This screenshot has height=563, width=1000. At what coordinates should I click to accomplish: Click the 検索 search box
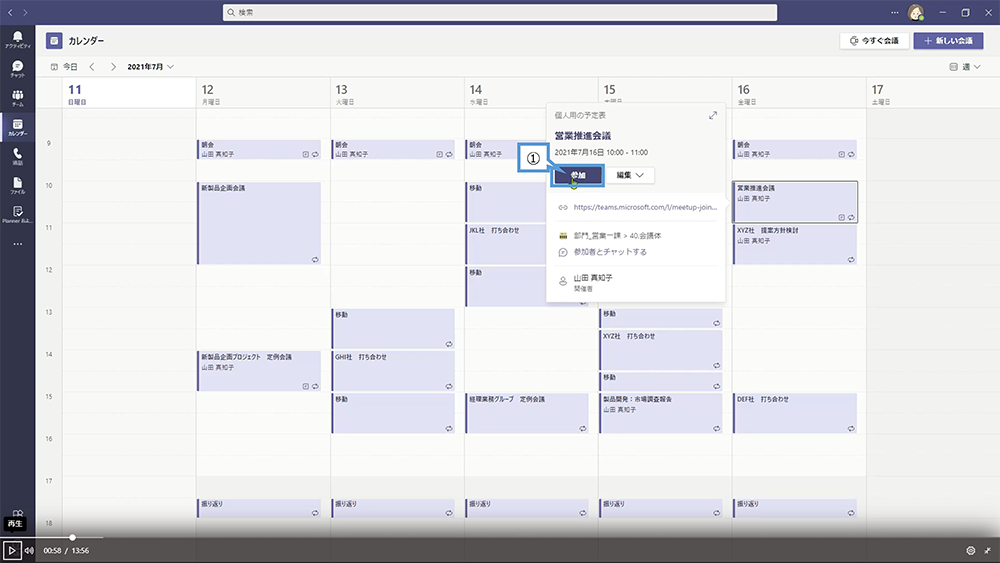pos(500,12)
